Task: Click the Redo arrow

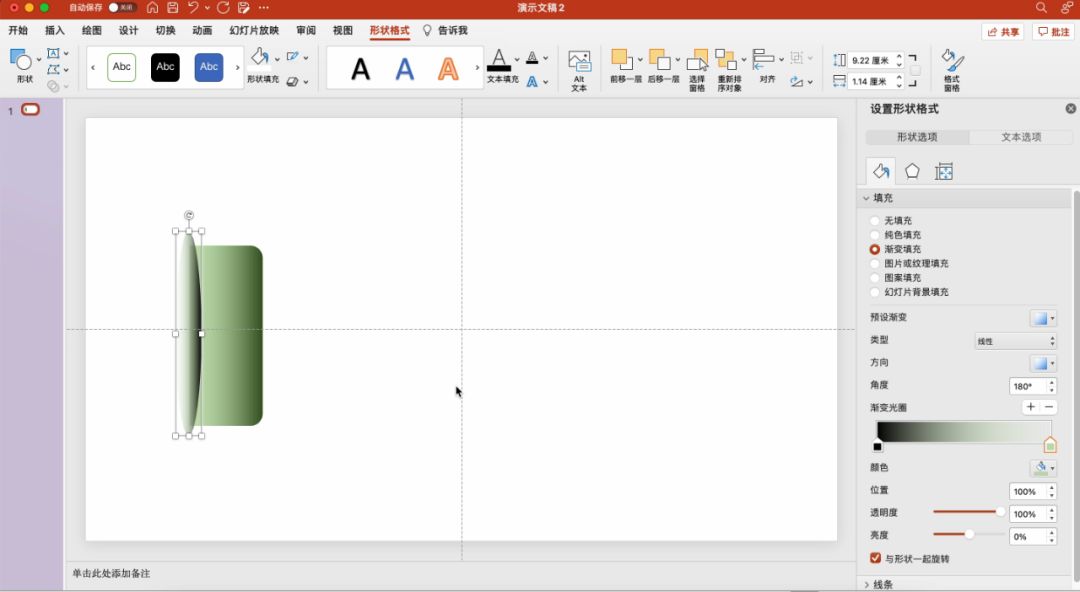Action: click(223, 8)
